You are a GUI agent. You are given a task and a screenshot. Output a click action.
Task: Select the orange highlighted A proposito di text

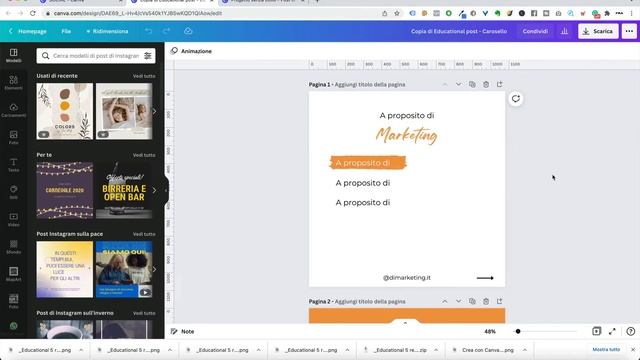click(362, 163)
